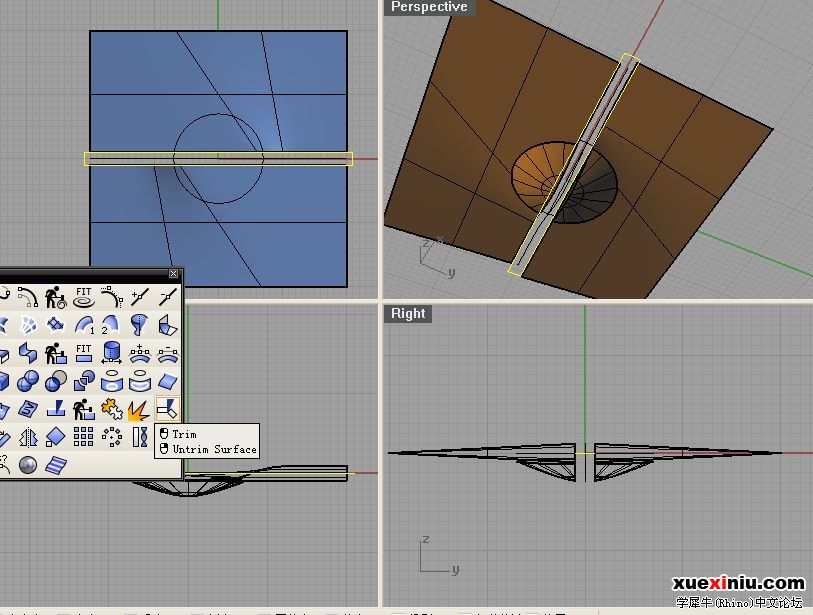Click the folded unroll surface icon

167,325
